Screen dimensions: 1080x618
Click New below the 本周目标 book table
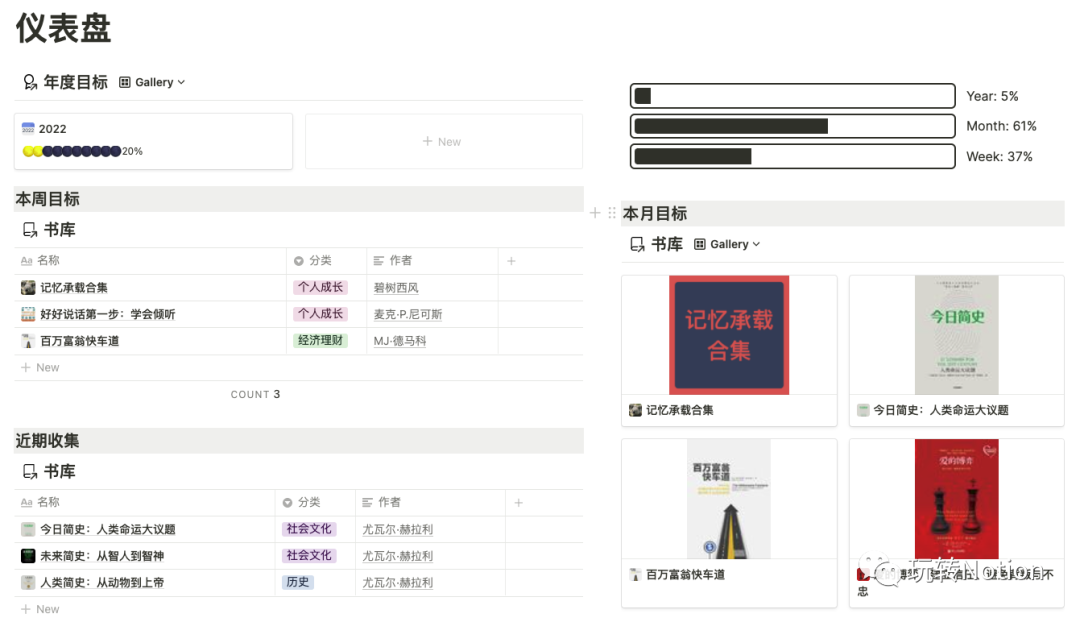point(40,367)
